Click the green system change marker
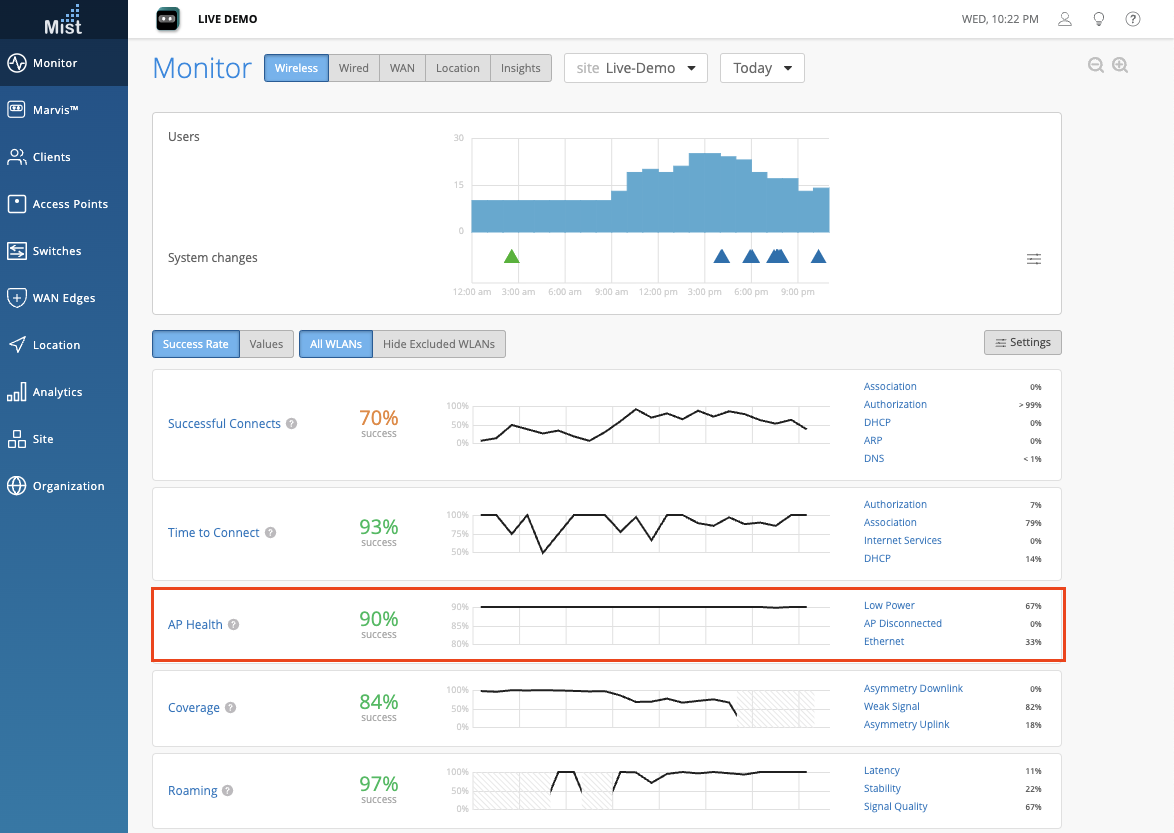This screenshot has height=833, width=1174. pos(512,257)
